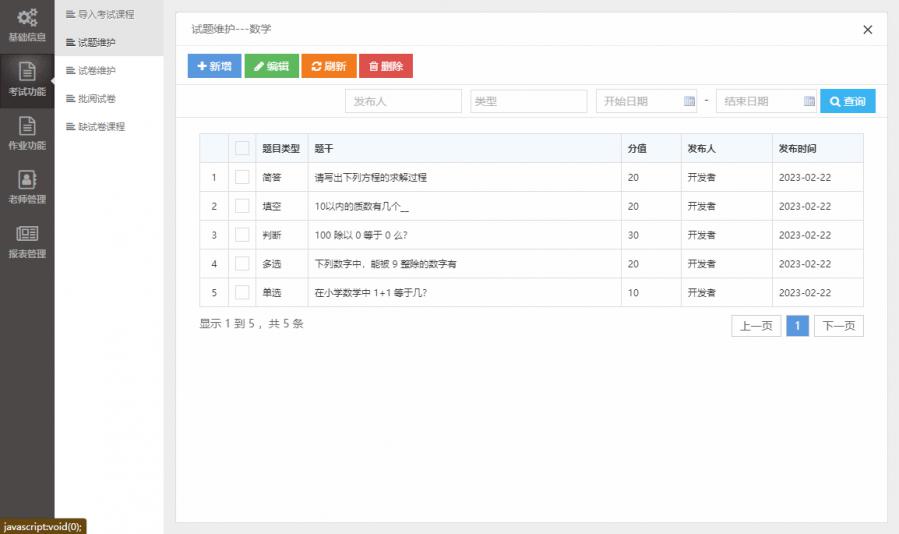The width and height of the screenshot is (899, 534).
Task: Click the blue 新增 button
Action: (214, 66)
